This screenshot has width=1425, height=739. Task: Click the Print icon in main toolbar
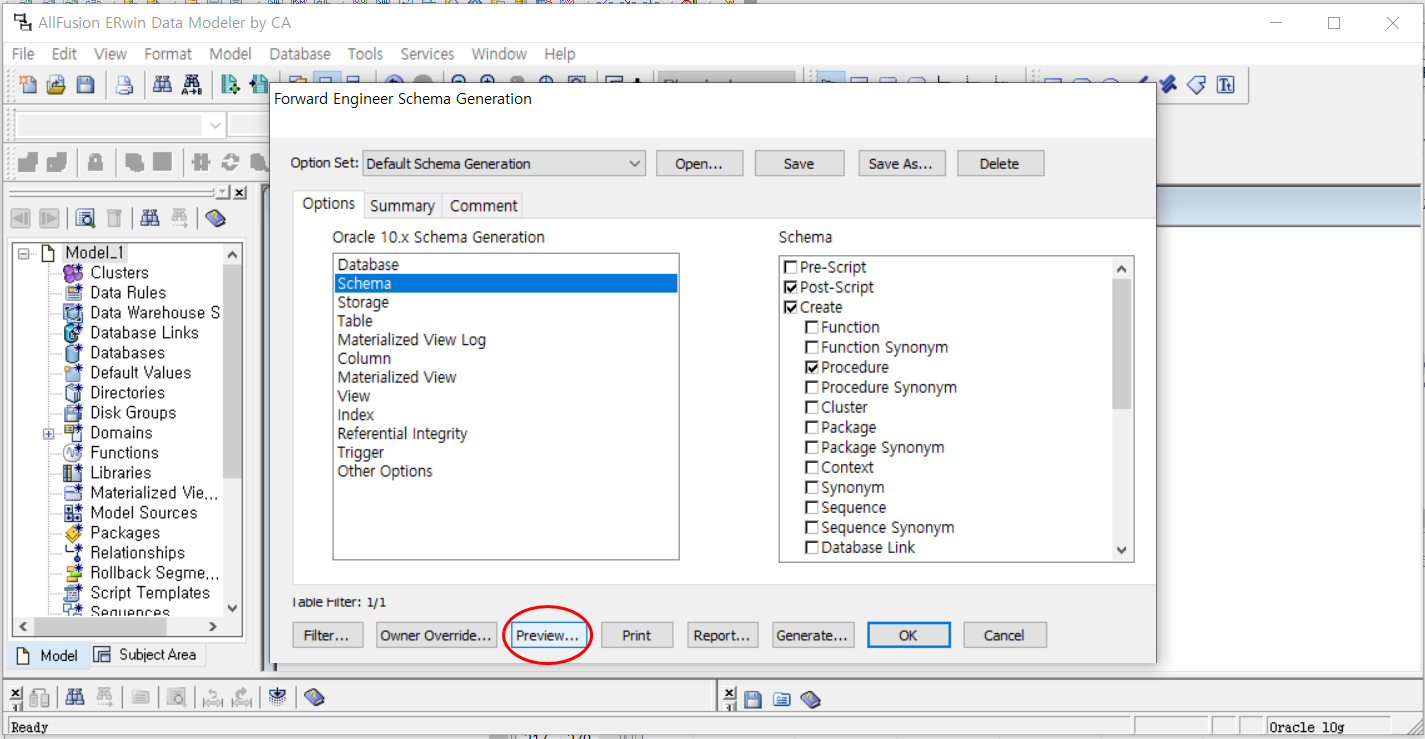click(x=124, y=85)
